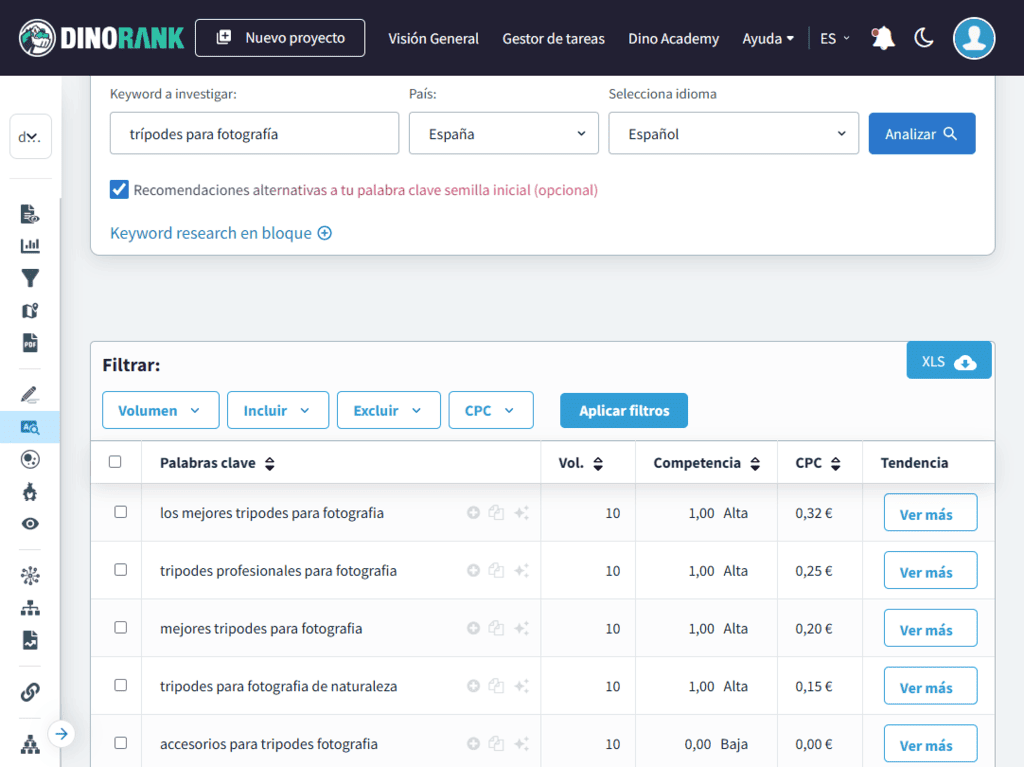Expand the CPC filter dropdown

point(491,410)
